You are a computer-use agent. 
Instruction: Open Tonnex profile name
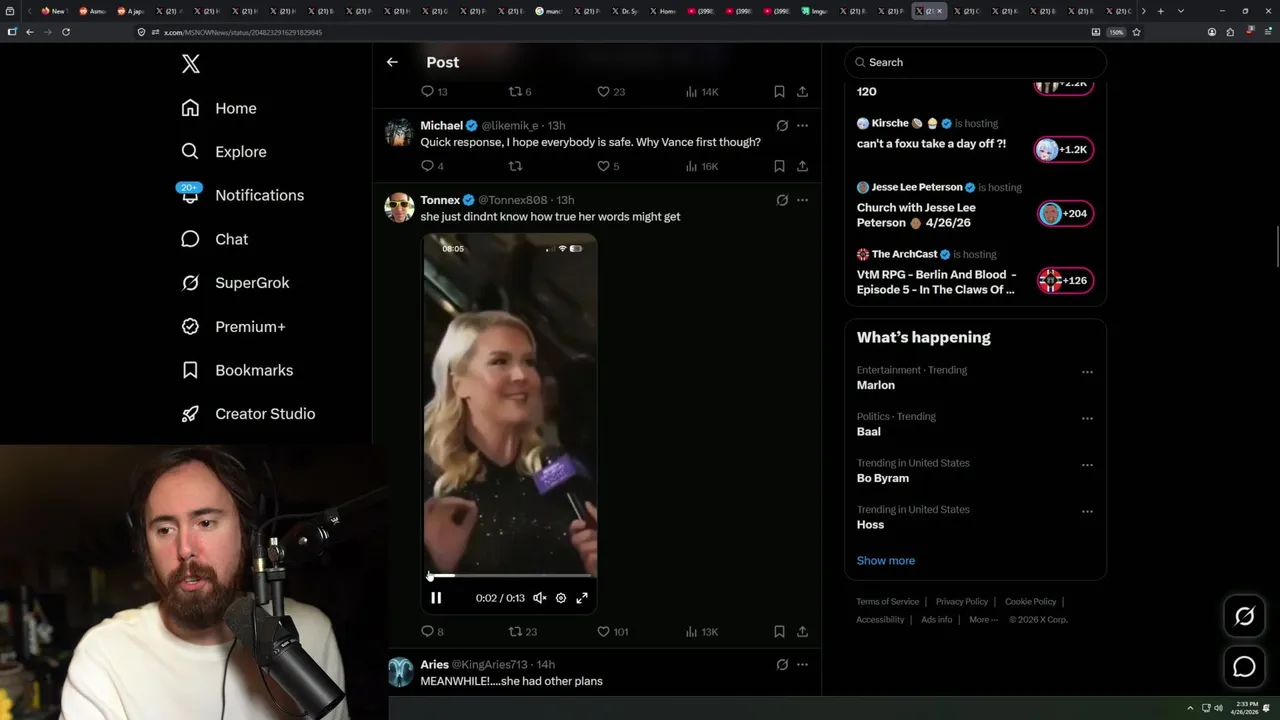click(440, 200)
